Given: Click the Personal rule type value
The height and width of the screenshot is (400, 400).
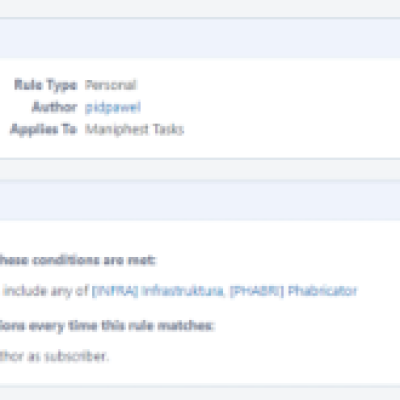Looking at the screenshot, I should 110,85.
